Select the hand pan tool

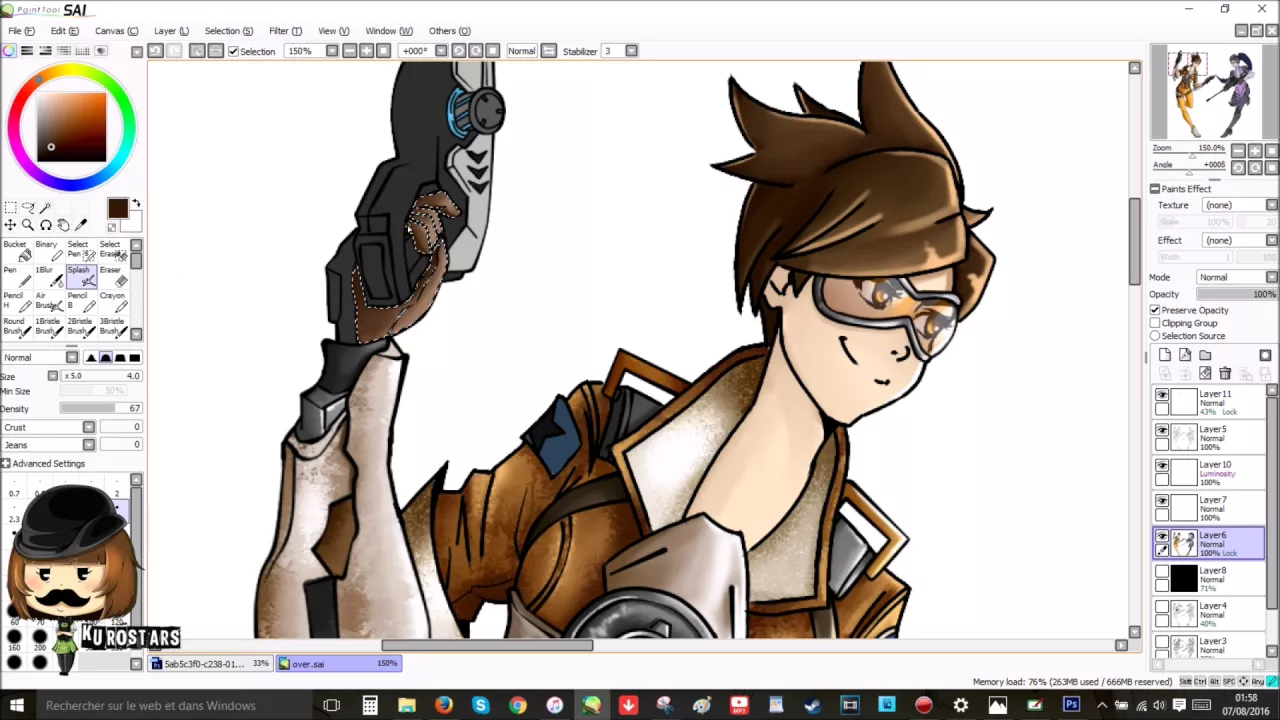(64, 226)
